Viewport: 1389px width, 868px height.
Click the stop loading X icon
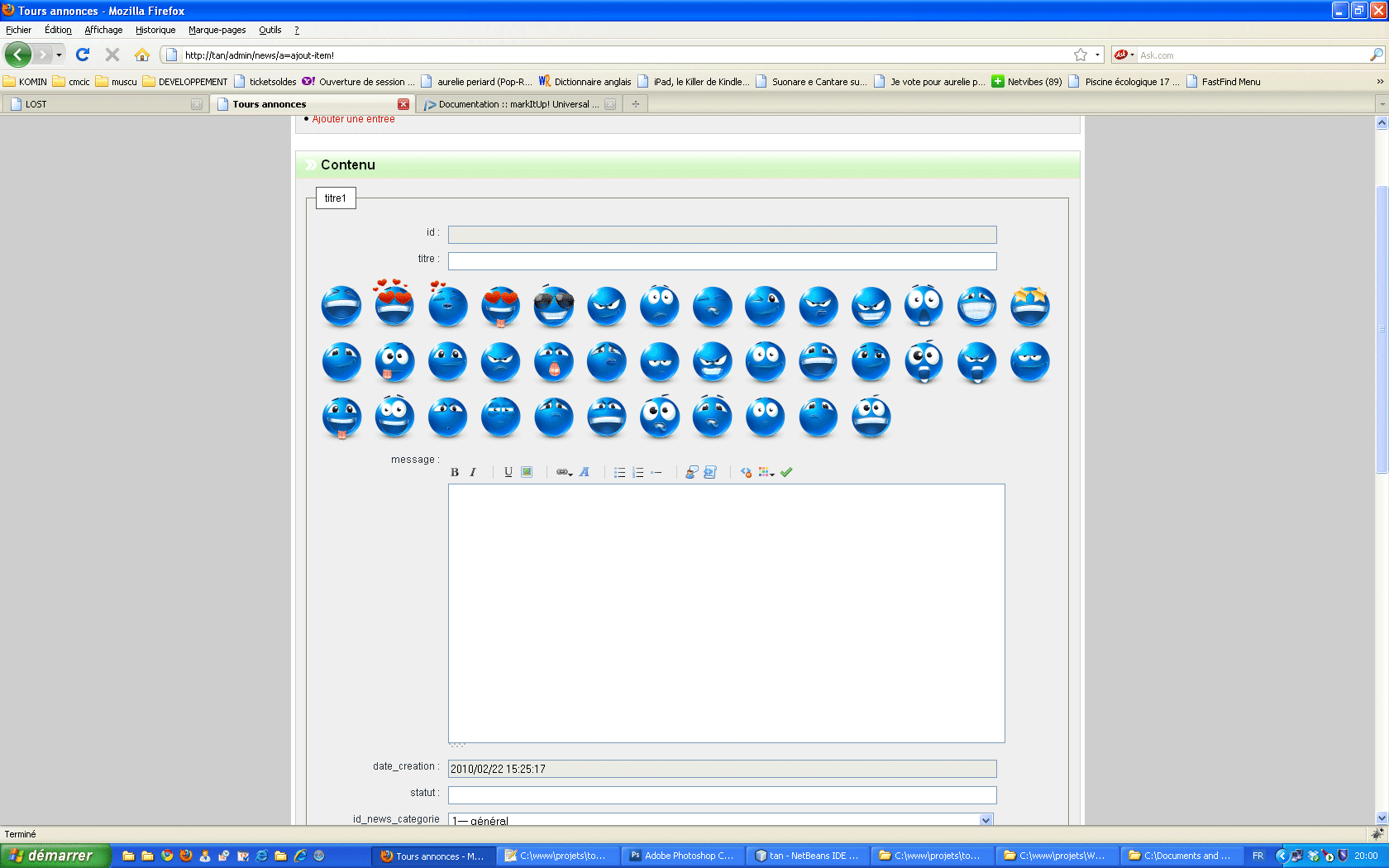[112, 55]
